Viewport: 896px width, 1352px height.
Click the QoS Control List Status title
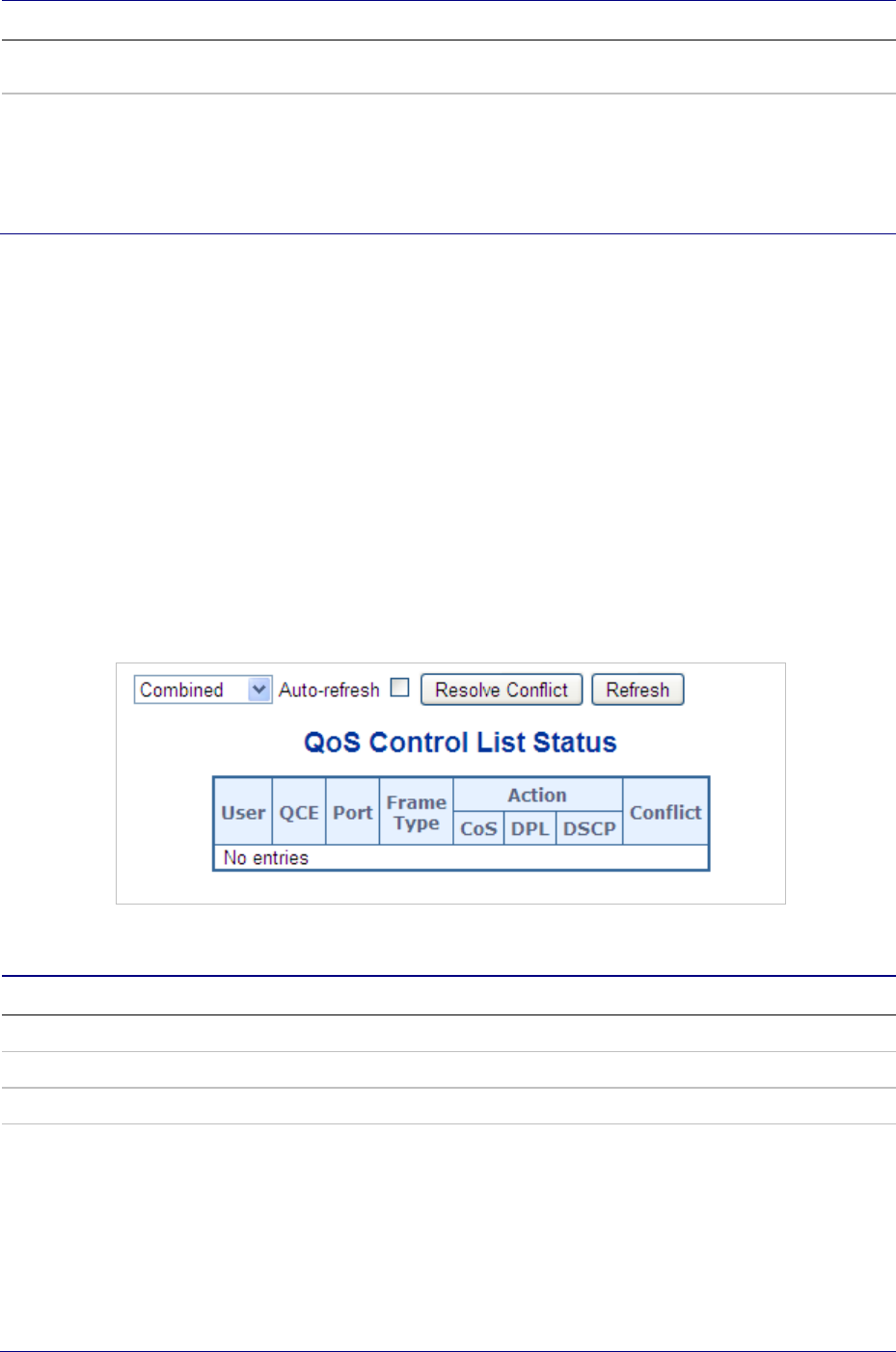(460, 742)
